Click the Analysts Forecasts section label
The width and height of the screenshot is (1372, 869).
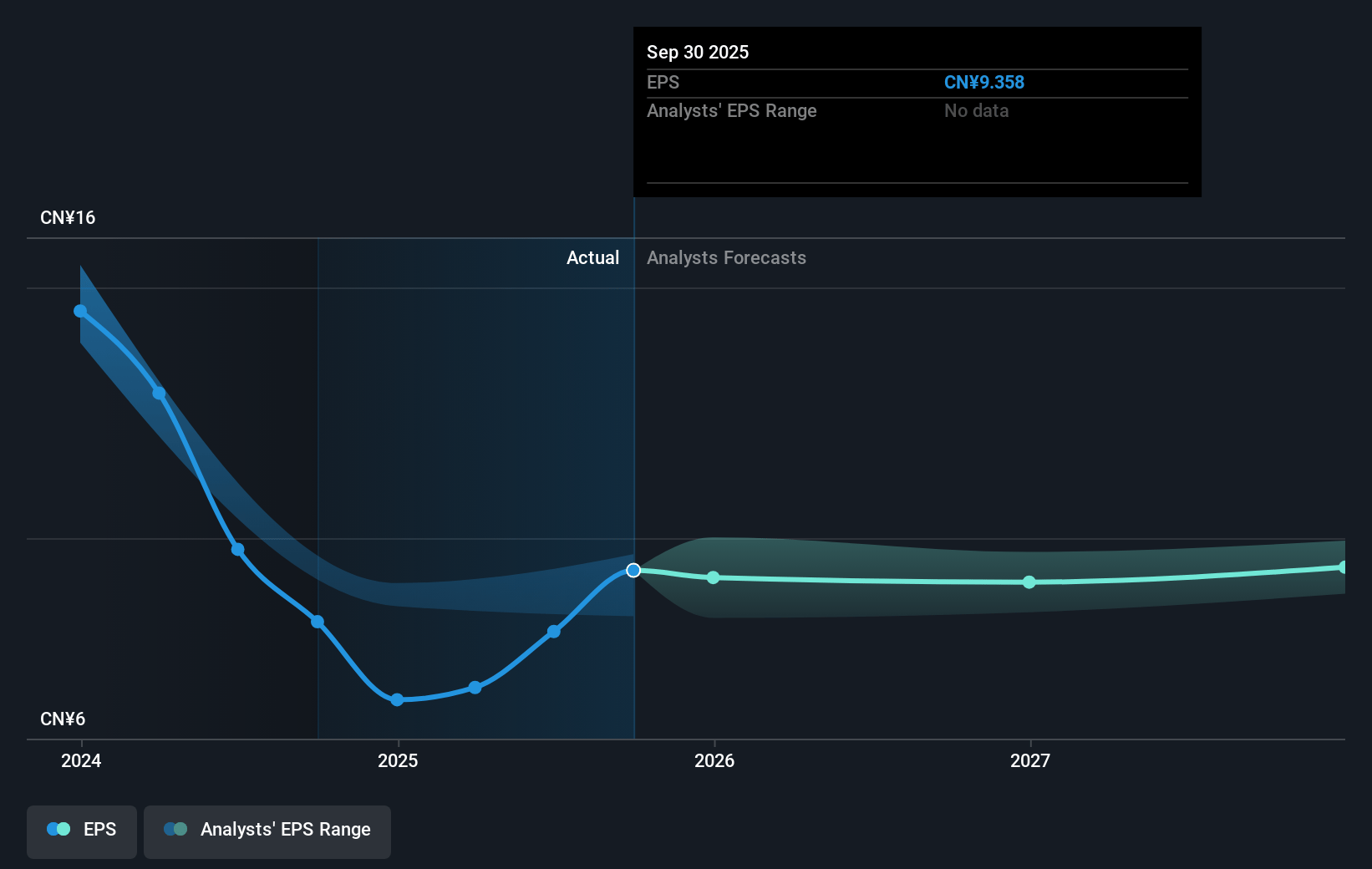tap(726, 257)
